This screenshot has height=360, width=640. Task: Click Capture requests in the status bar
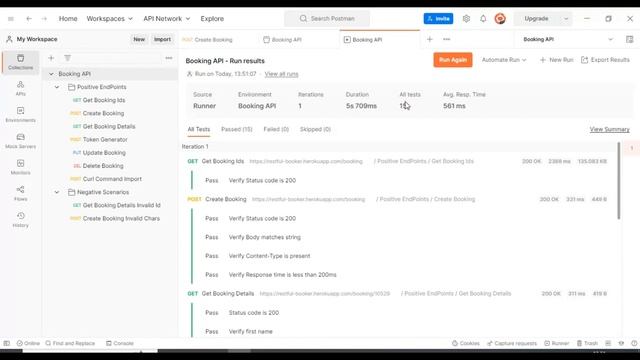coord(512,343)
